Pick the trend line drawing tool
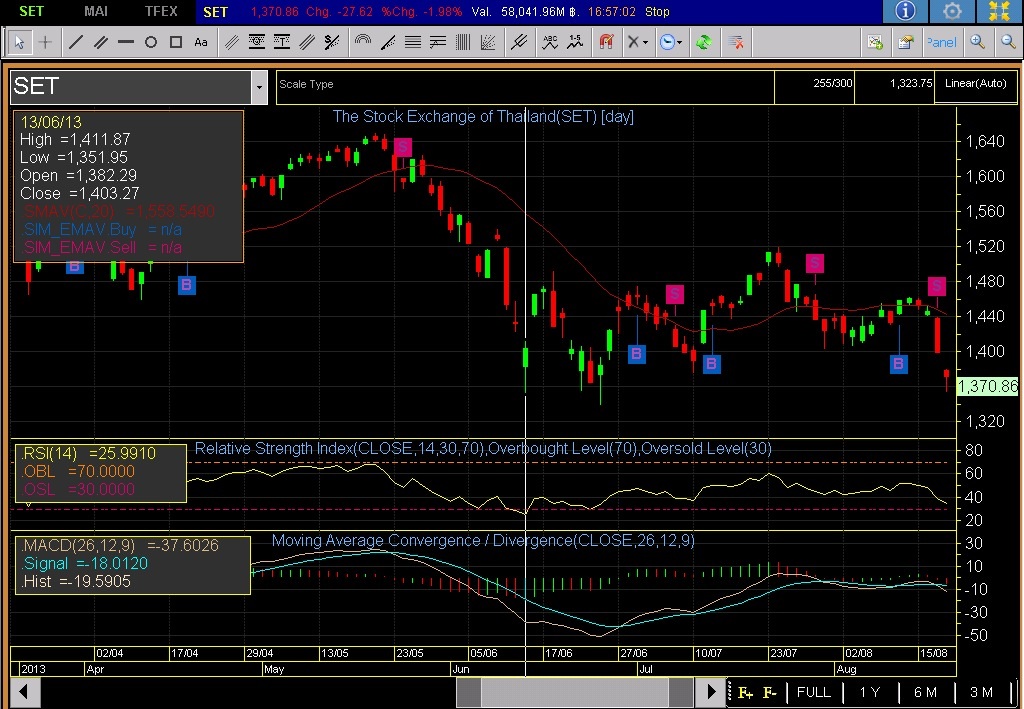The width and height of the screenshot is (1024, 709). pyautogui.click(x=76, y=42)
